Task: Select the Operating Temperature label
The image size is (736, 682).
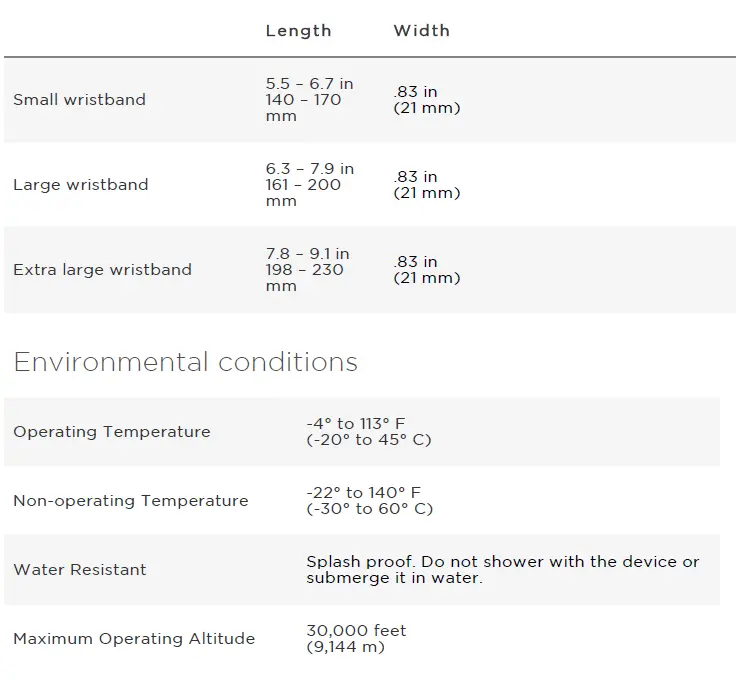Action: pos(112,432)
